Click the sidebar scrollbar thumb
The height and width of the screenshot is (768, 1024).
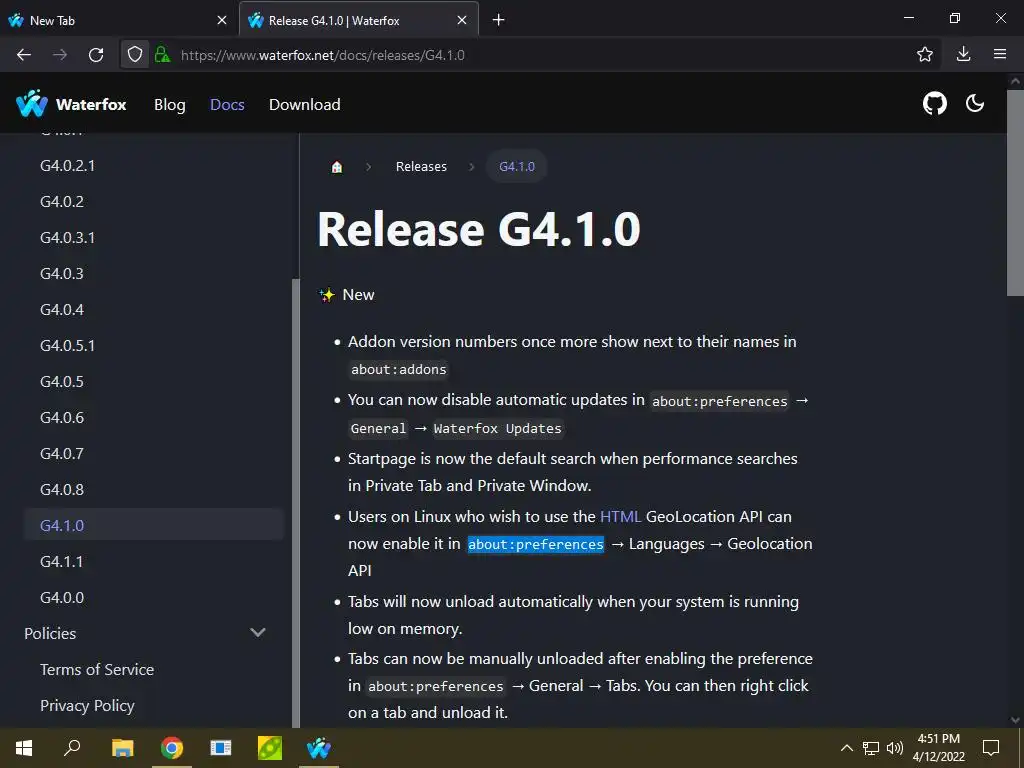point(295,503)
